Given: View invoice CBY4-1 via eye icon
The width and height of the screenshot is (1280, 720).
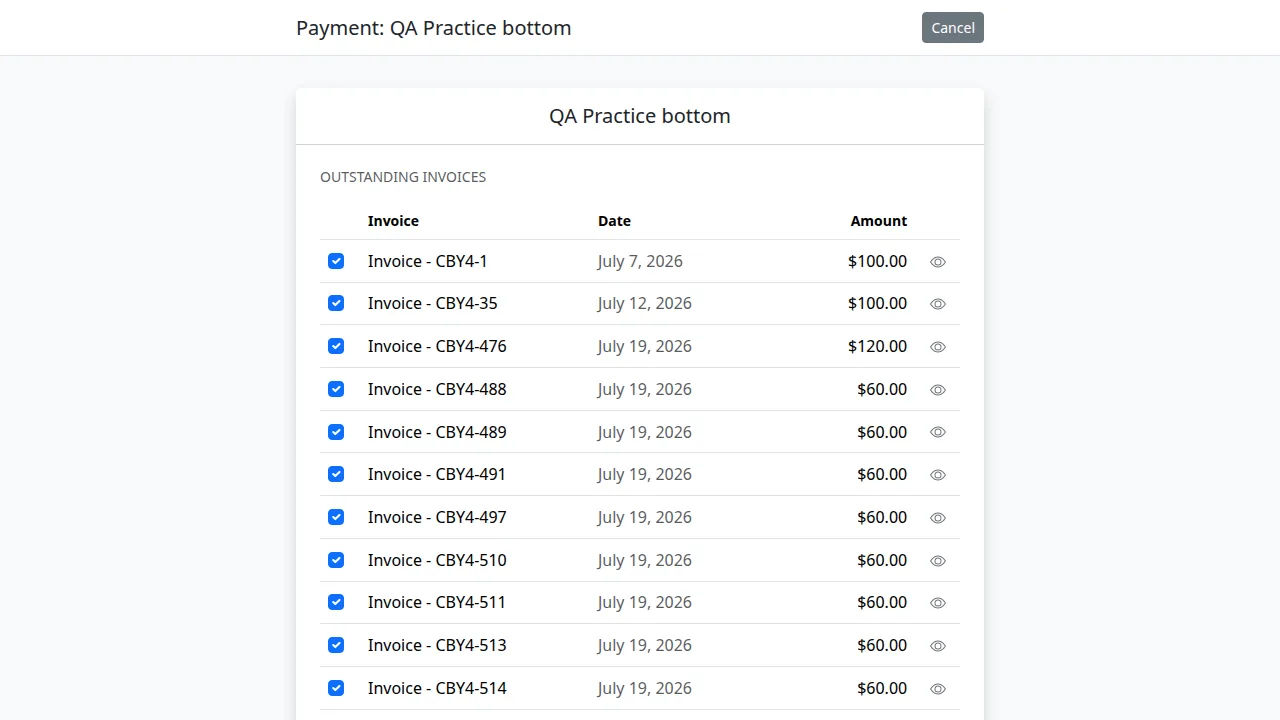Looking at the screenshot, I should (938, 262).
